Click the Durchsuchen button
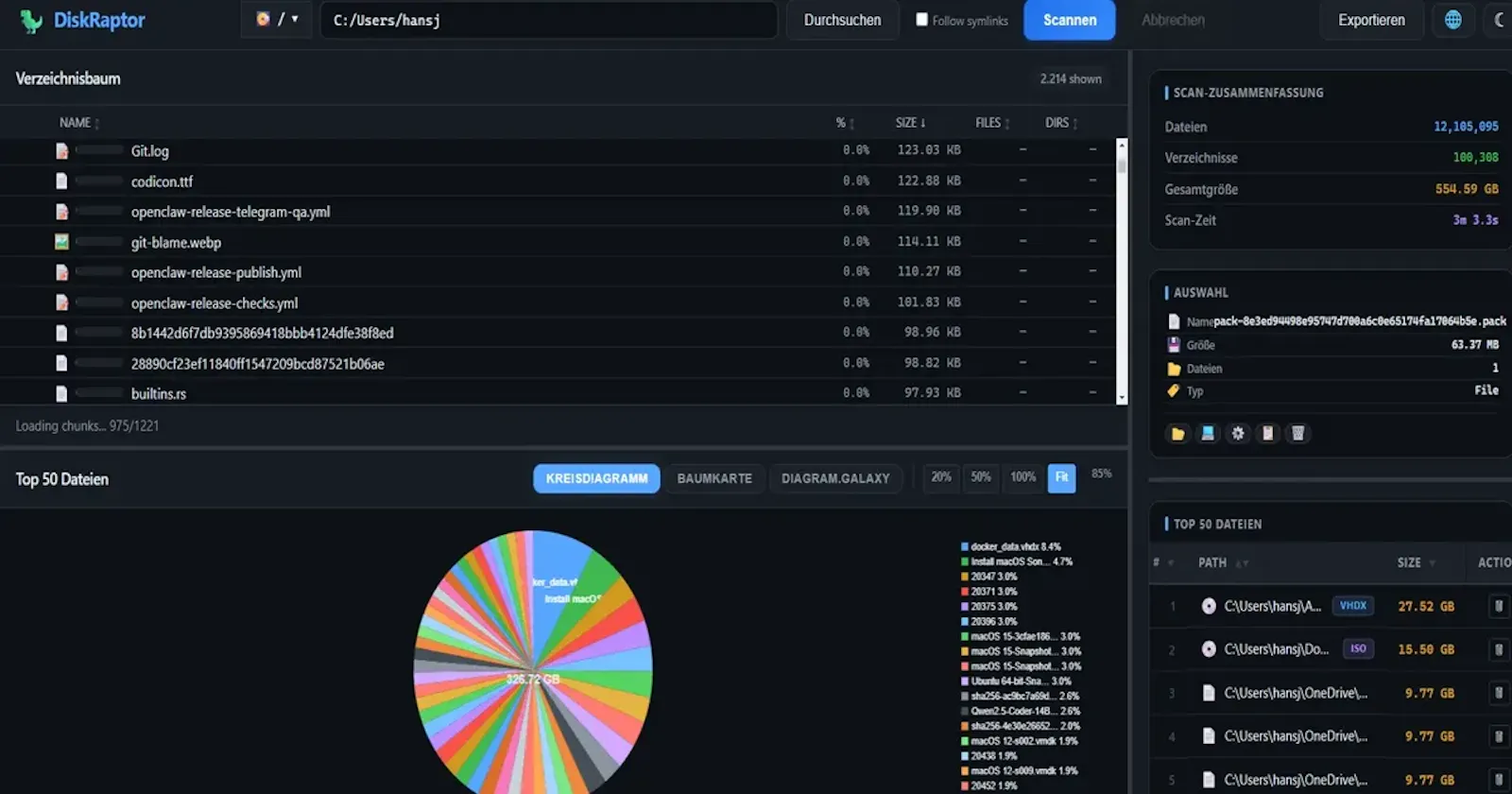This screenshot has height=794, width=1512. (x=842, y=20)
